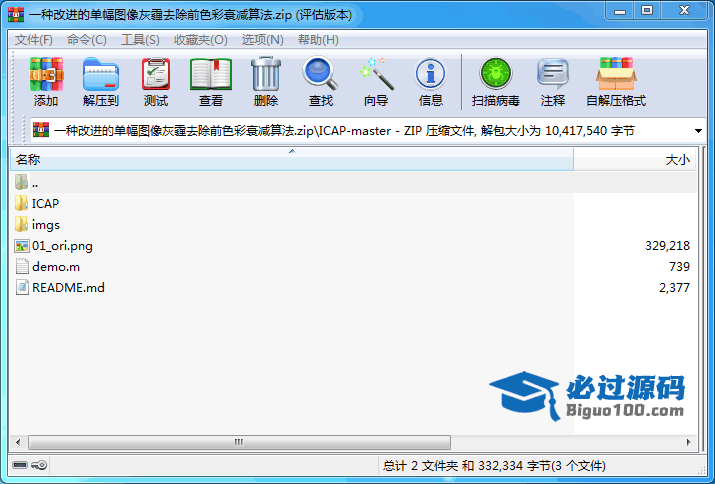This screenshot has height=484, width=715.
Task: Start Virus Scan (扫描病毒) icon
Action: [x=496, y=74]
